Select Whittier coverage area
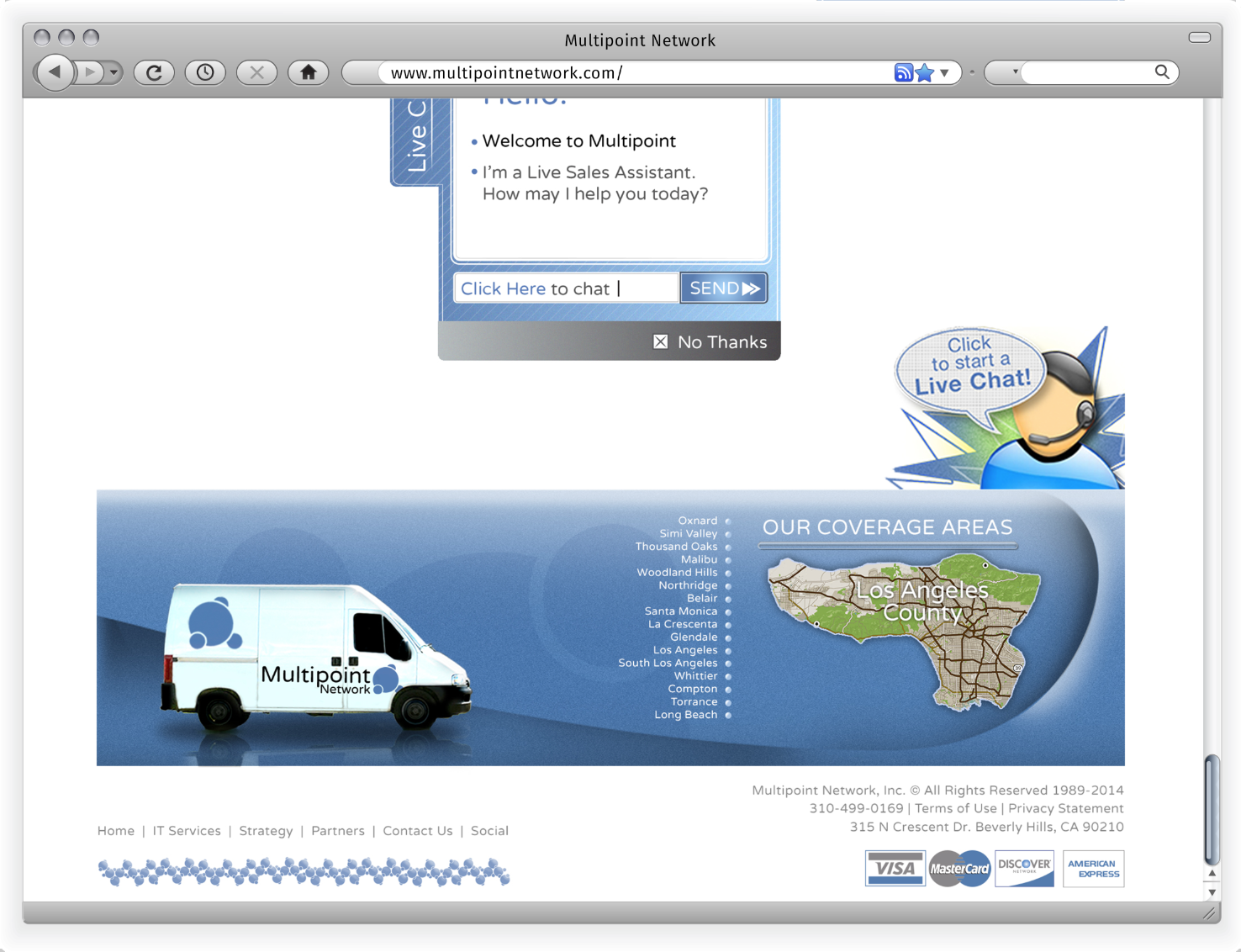Image resolution: width=1241 pixels, height=952 pixels. click(696, 676)
